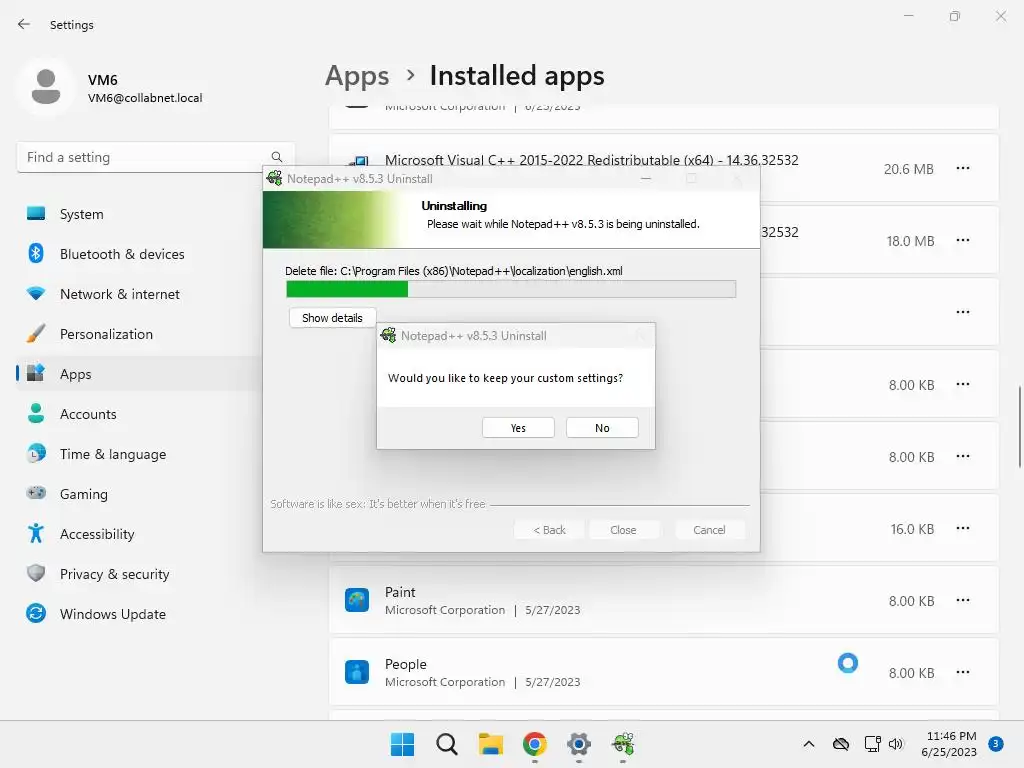Click the cloud sync tray icon
This screenshot has width=1024, height=768.
point(841,744)
